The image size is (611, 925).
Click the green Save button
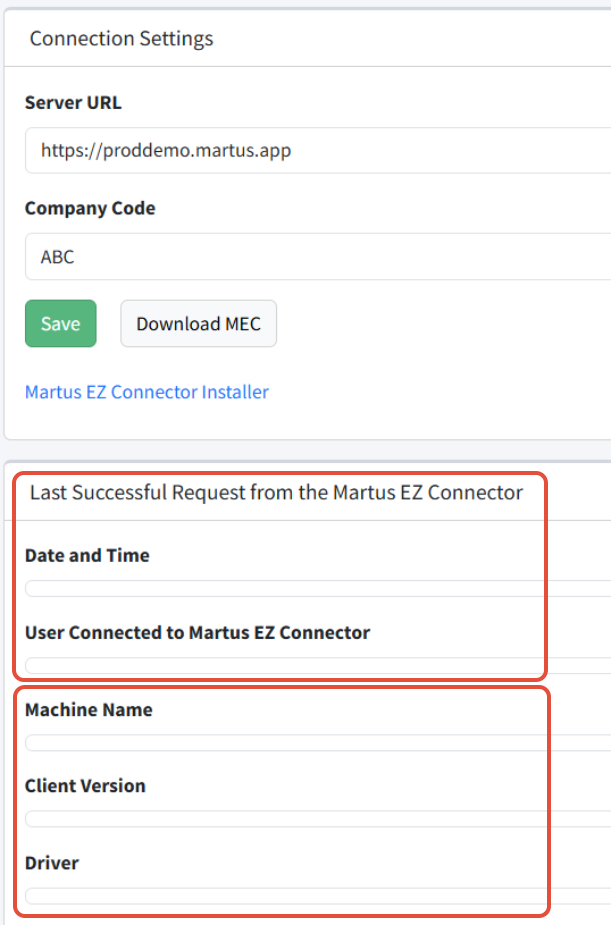61,323
